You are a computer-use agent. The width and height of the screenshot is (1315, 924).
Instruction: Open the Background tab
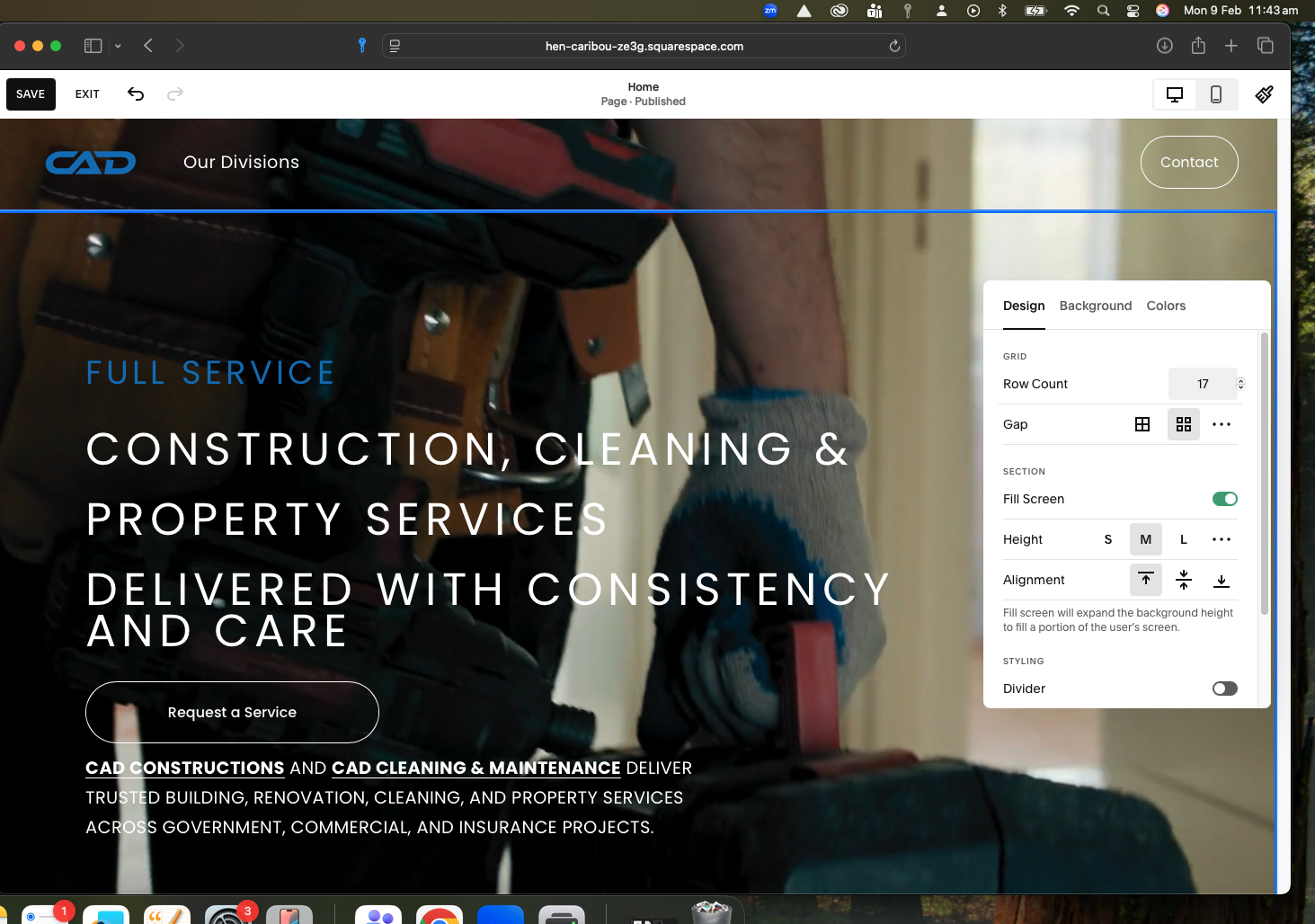tap(1096, 306)
